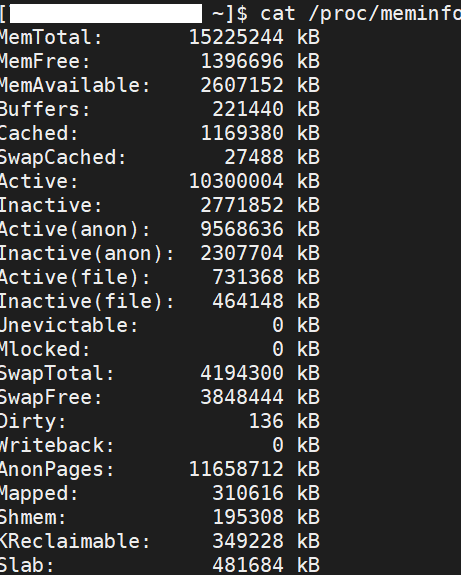The width and height of the screenshot is (461, 575).
Task: Click the Active(file) value 731368
Action: pyautogui.click(x=248, y=277)
